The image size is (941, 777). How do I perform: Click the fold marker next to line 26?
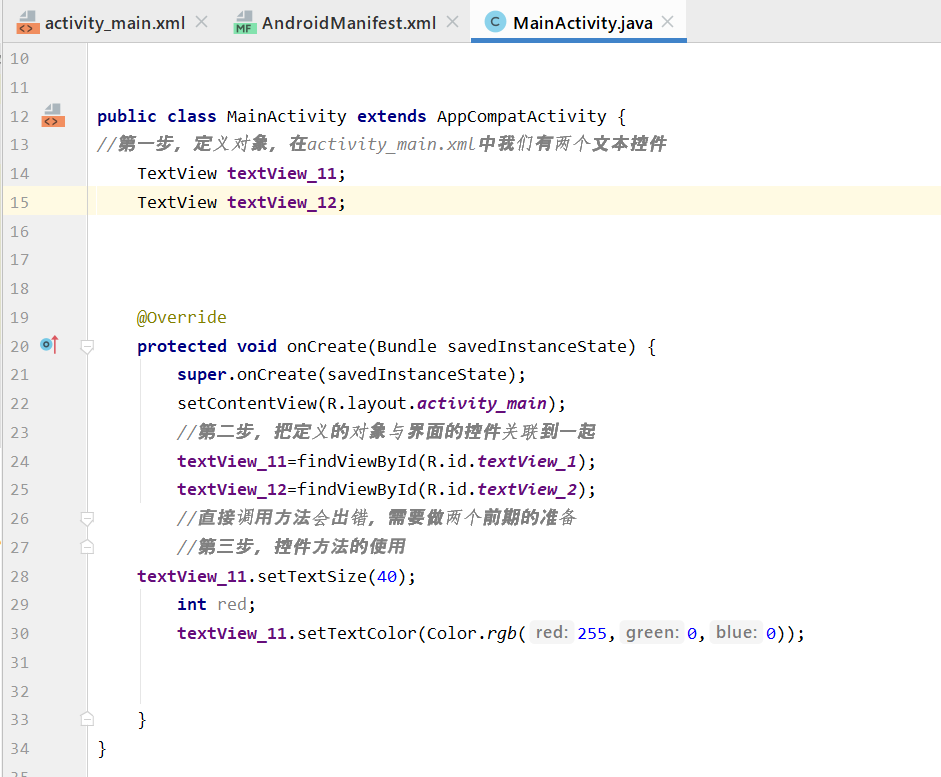[87, 518]
